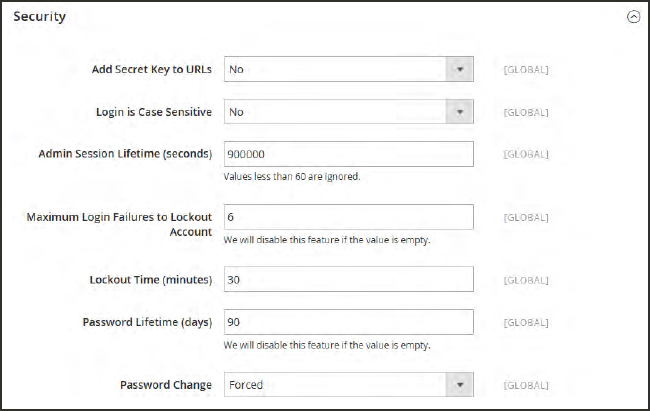This screenshot has width=651, height=411.
Task: Click the Security section heading
Action: click(39, 18)
